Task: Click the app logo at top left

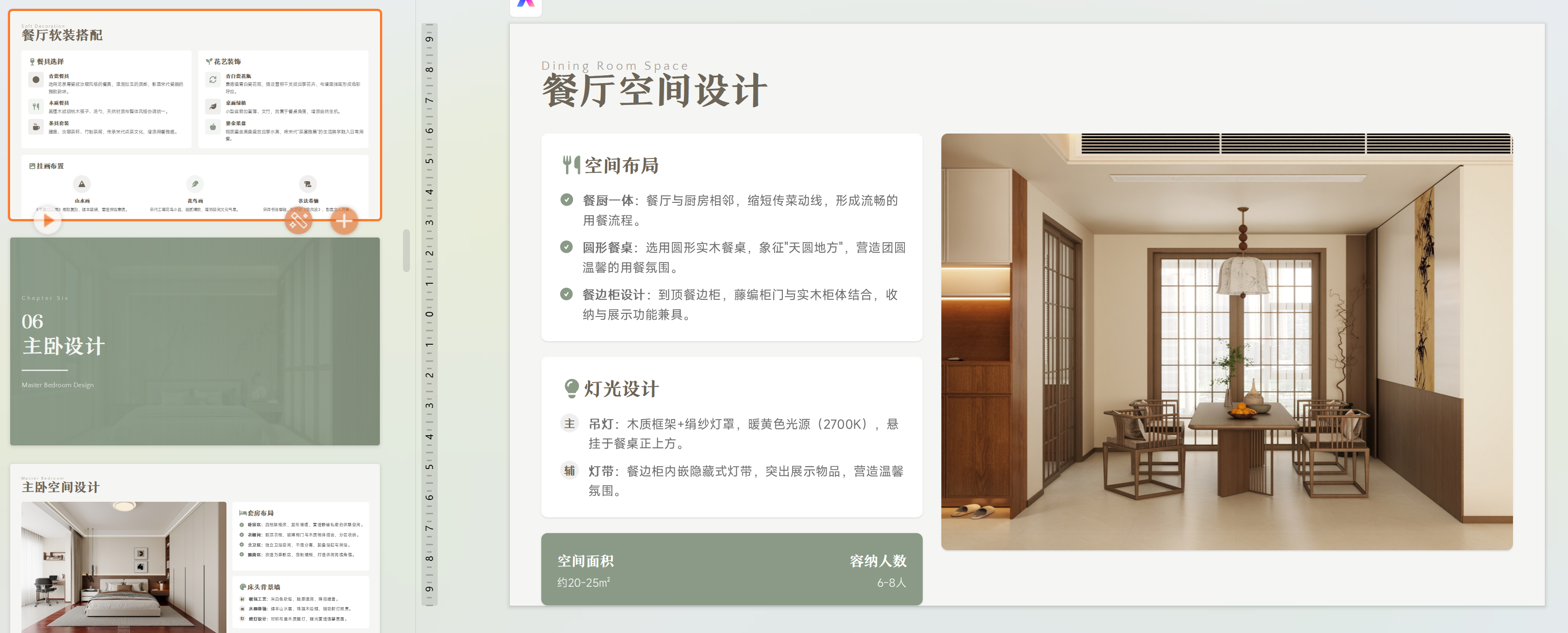Action: pos(526,5)
